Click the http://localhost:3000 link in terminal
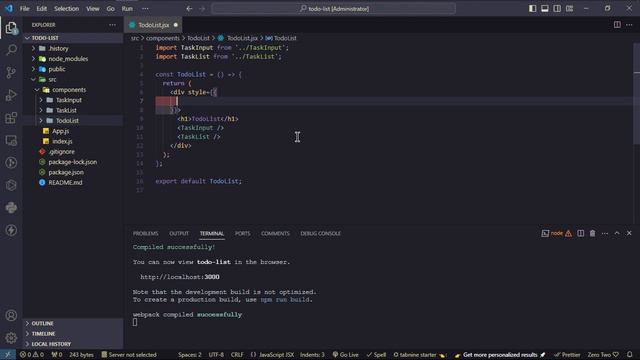The image size is (640, 360). (x=180, y=277)
